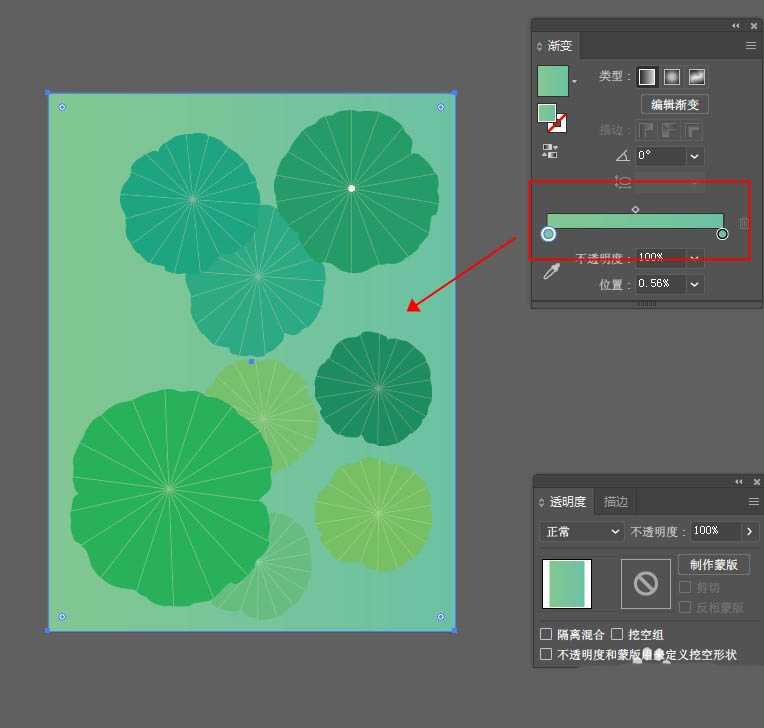
Task: Select the left gradient color stop
Action: coord(548,234)
